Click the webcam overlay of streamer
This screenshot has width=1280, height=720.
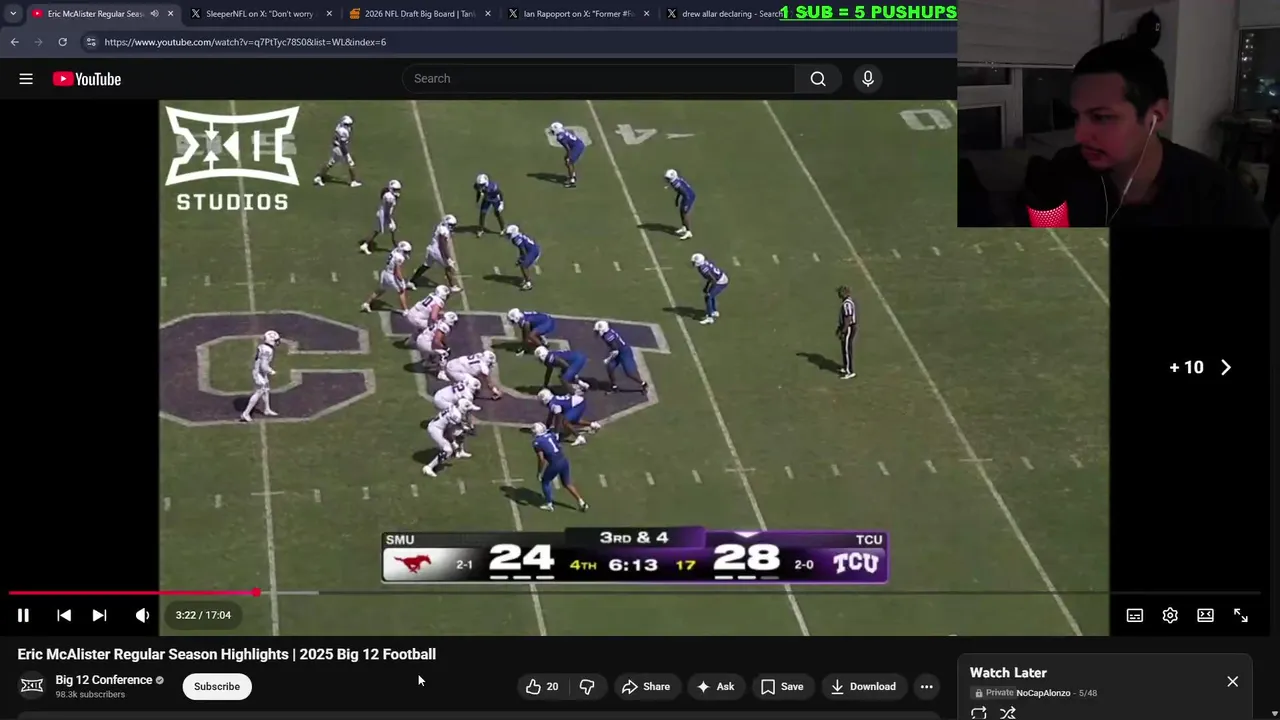[x=1118, y=114]
